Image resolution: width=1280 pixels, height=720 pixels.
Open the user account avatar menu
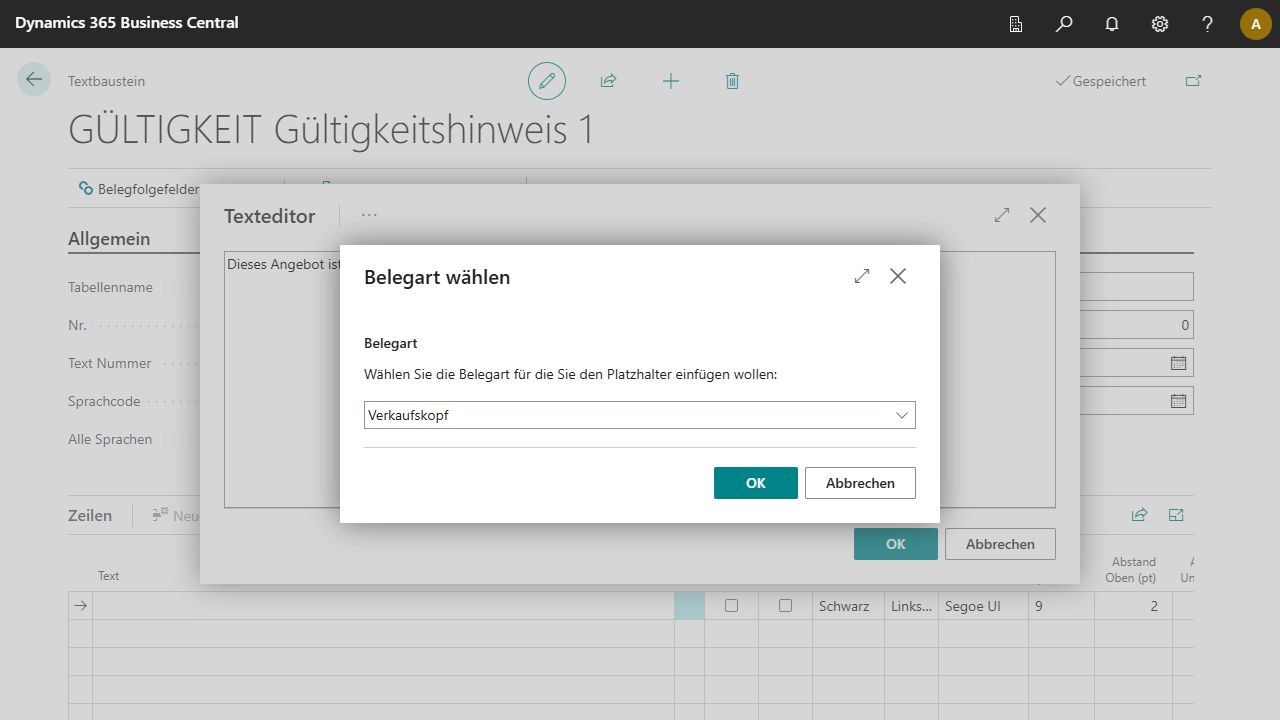[1255, 24]
